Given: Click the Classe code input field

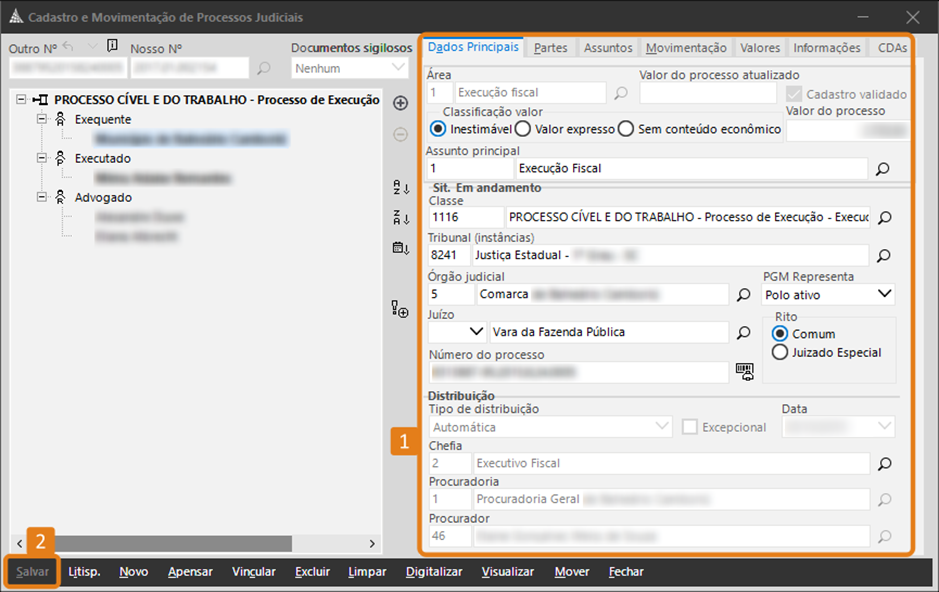Looking at the screenshot, I should coord(466,217).
